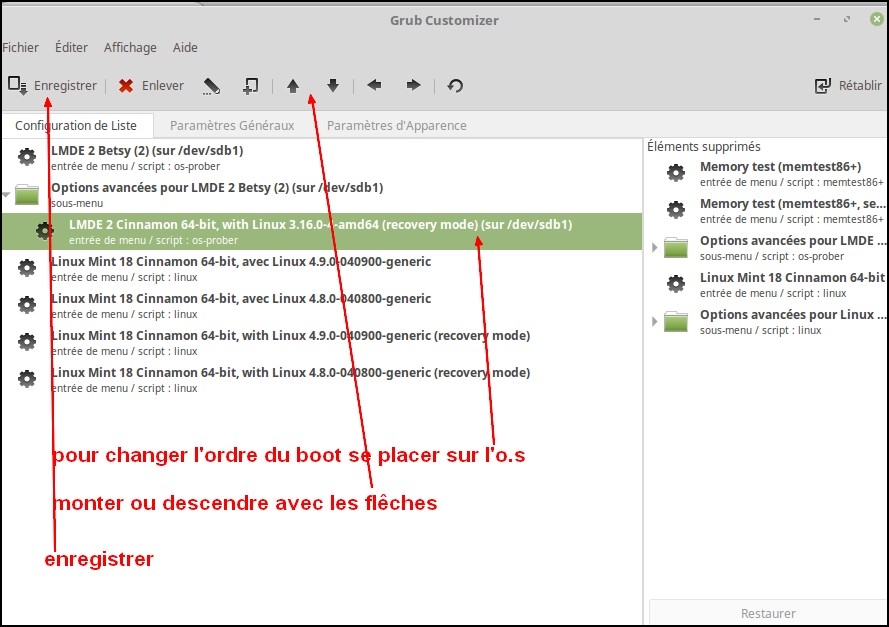
Task: Switch to Paramètres Généraux tab
Action: (x=232, y=125)
